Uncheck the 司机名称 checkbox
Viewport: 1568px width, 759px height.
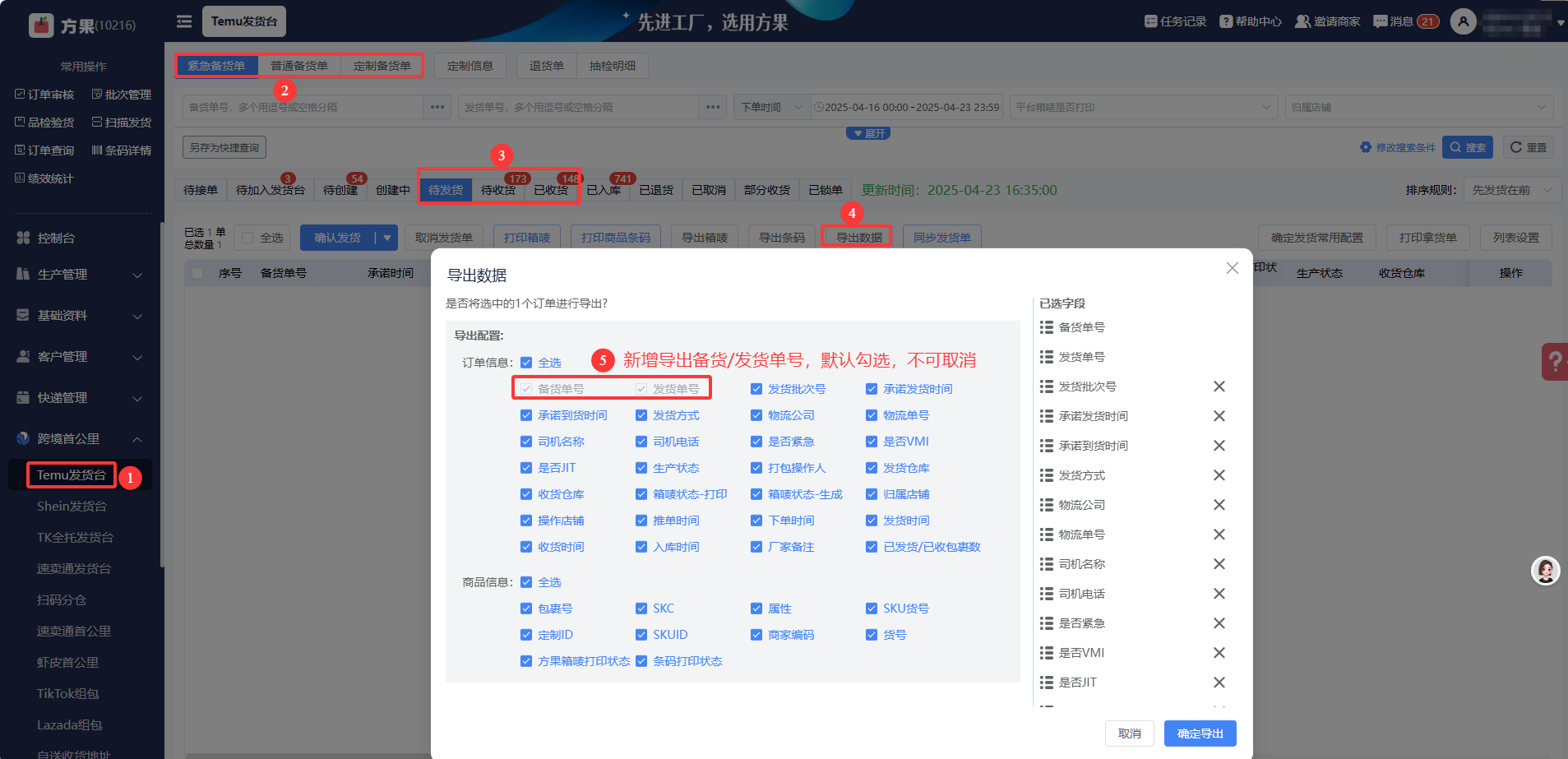coord(526,442)
